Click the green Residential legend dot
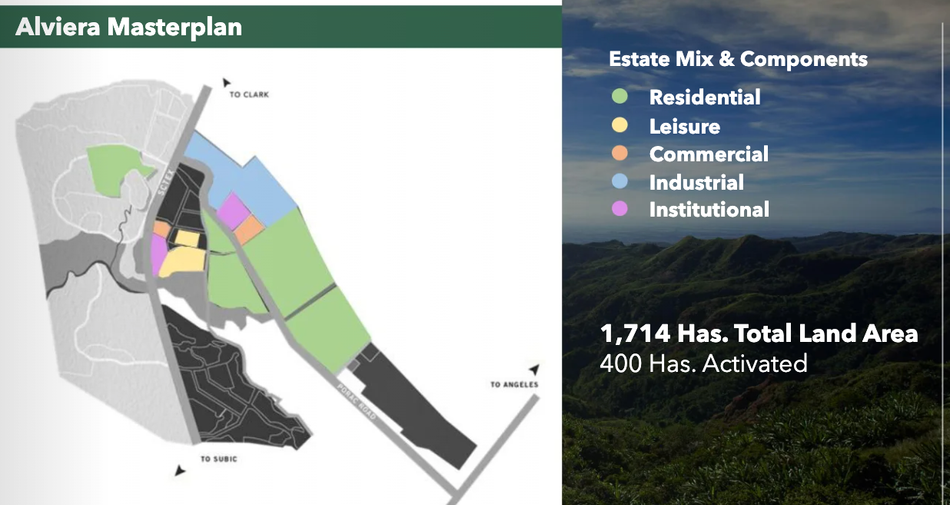 619,96
